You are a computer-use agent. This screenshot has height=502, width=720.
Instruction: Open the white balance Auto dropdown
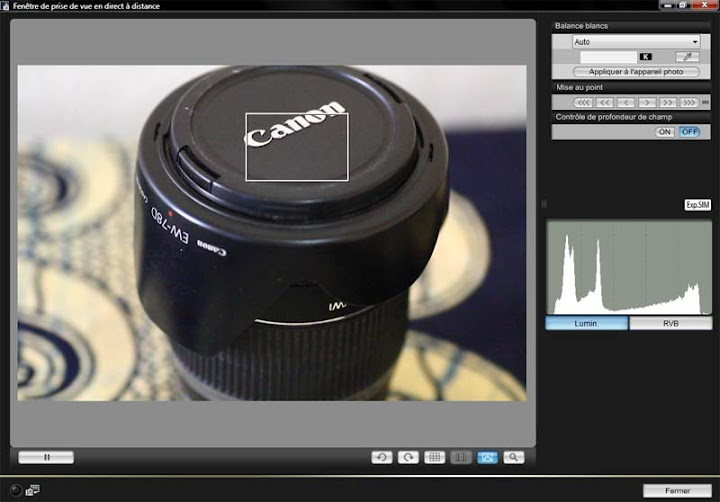636,42
